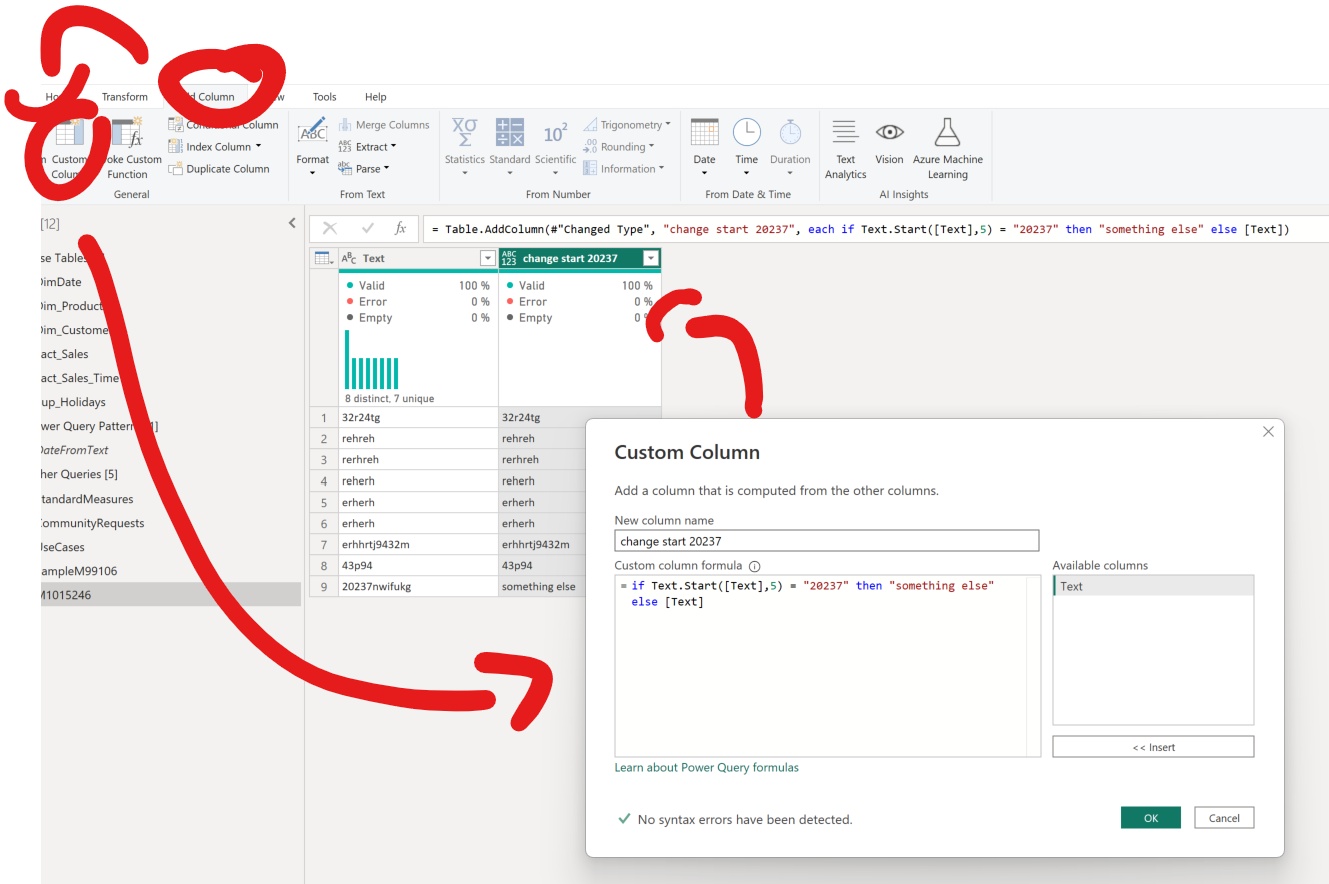Open filter dropdown of the Text column
Screen dimensions: 1329x884
(488, 258)
